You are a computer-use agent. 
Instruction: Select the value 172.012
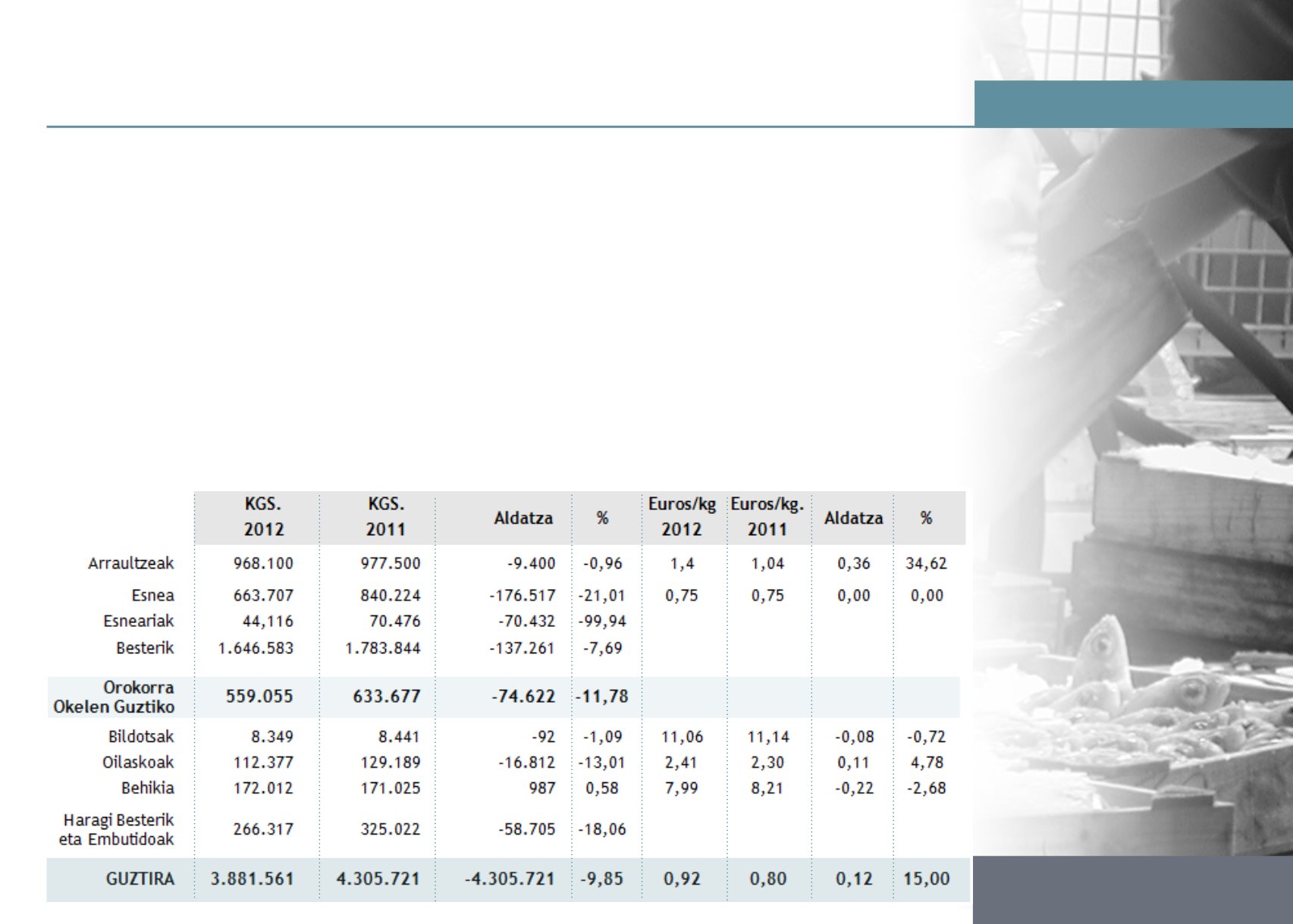(x=263, y=788)
